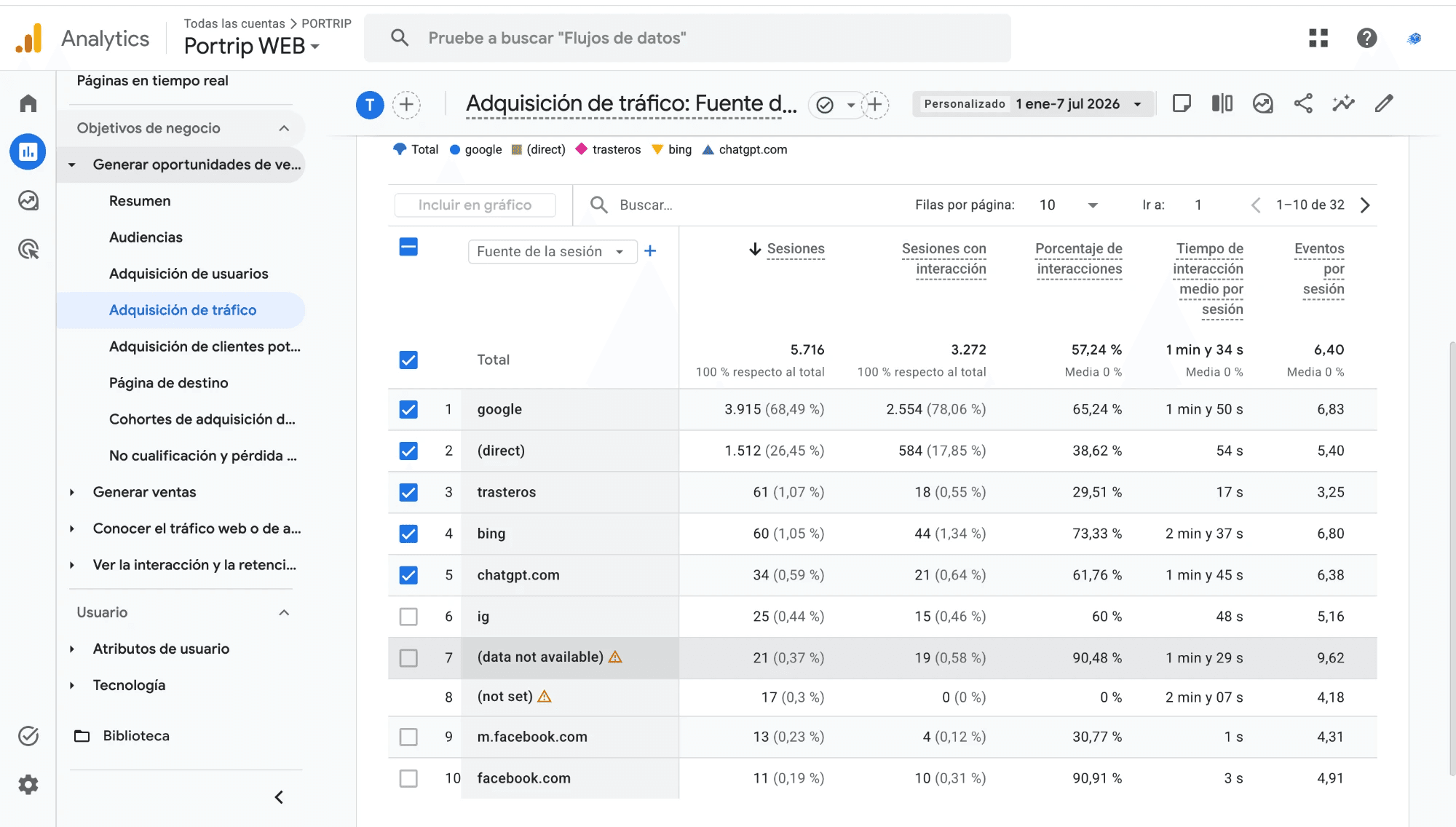Open the annotations note icon
This screenshot has height=827, width=1456.
(1182, 103)
